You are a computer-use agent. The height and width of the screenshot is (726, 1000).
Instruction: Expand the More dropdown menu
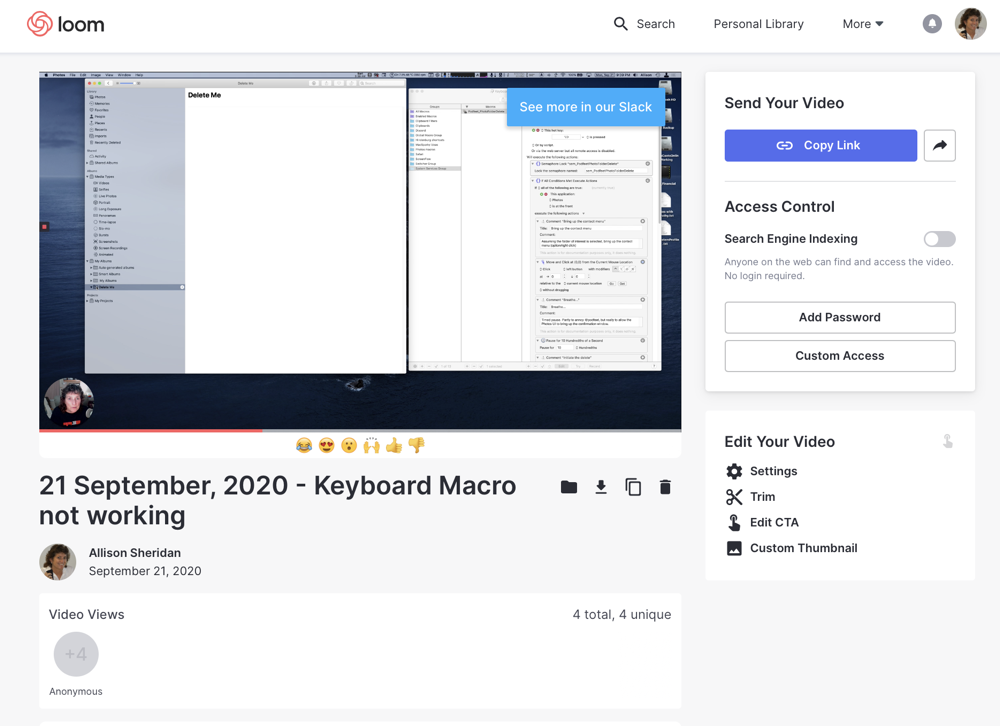(x=862, y=24)
